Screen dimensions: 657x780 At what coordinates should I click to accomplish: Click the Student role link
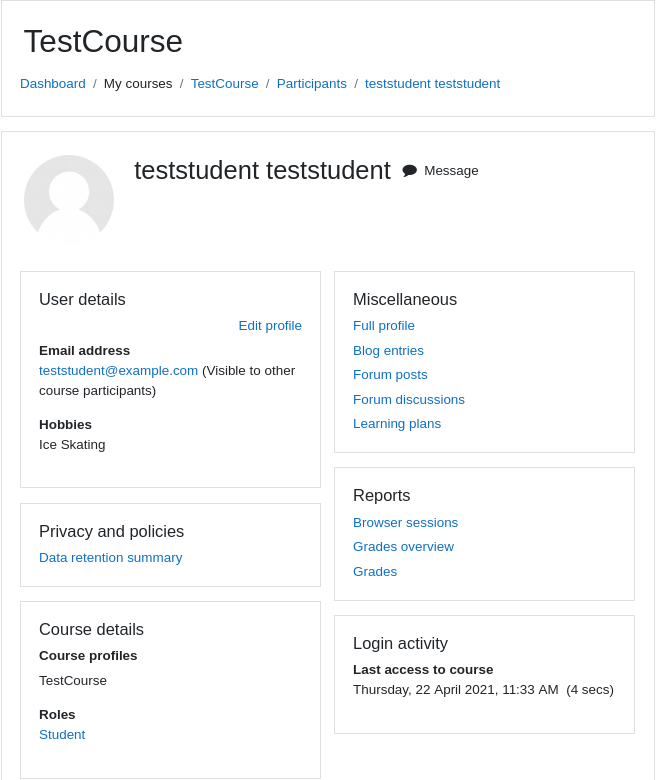tap(62, 735)
